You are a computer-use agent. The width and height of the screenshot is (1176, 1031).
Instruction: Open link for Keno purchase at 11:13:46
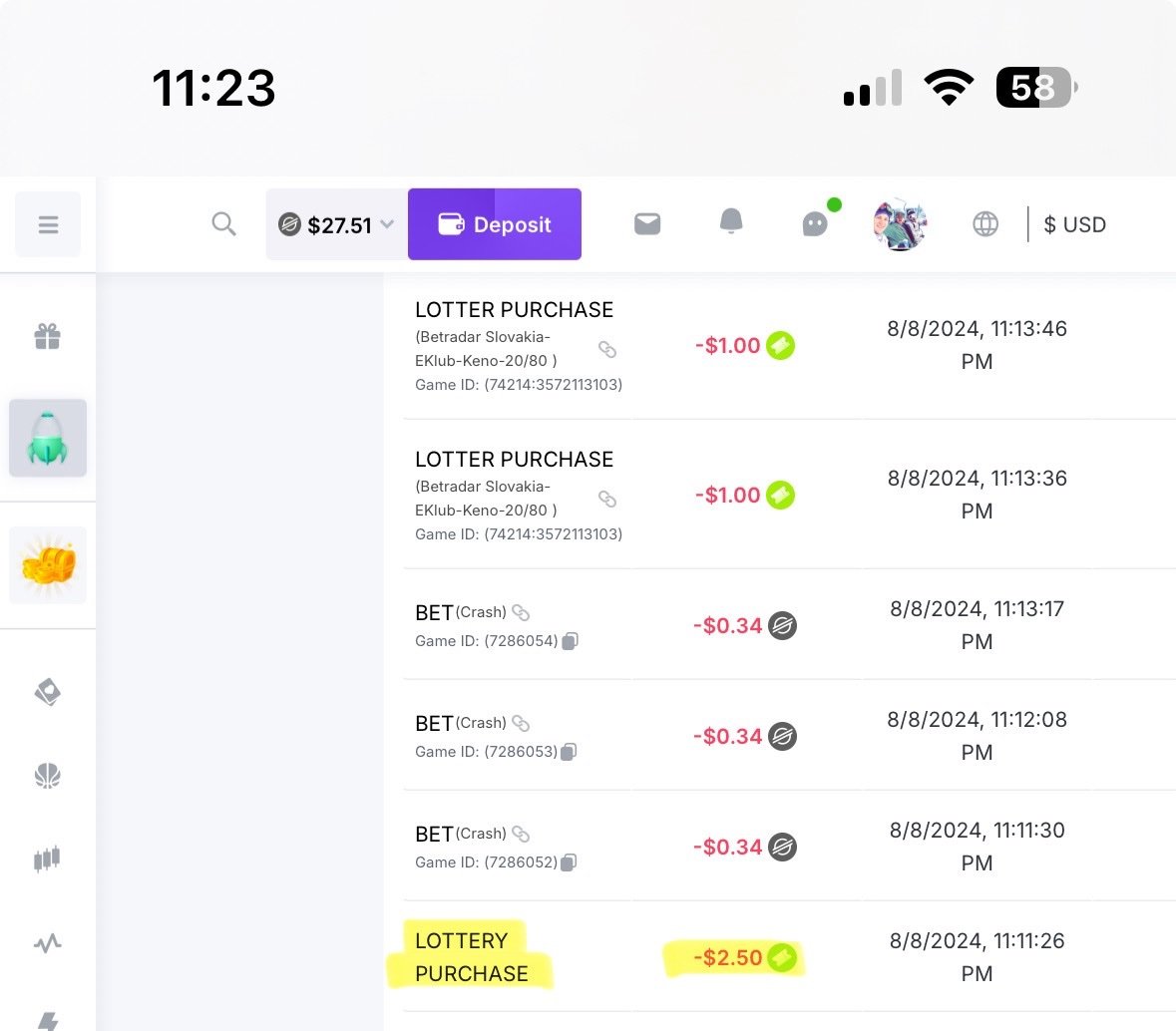(606, 349)
